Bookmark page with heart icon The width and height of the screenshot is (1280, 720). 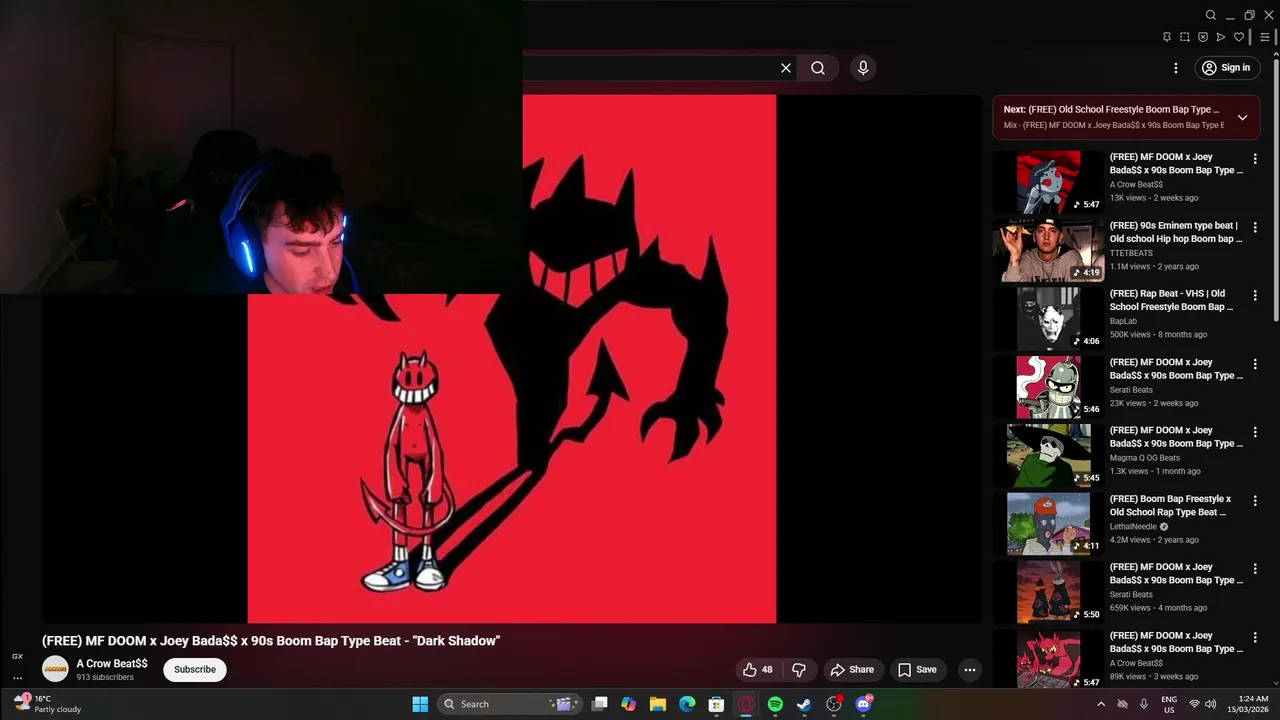tap(1239, 37)
